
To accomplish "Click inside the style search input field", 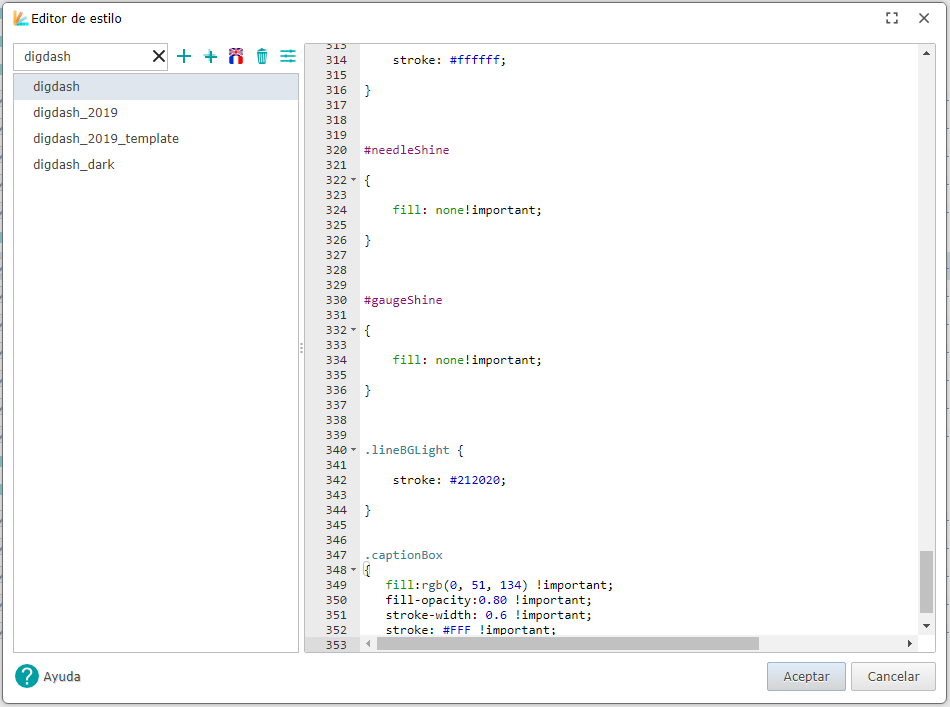I will 85,56.
